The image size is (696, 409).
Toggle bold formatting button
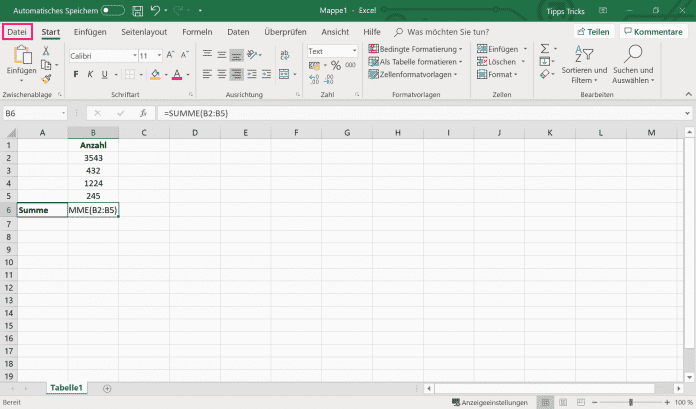pyautogui.click(x=76, y=74)
